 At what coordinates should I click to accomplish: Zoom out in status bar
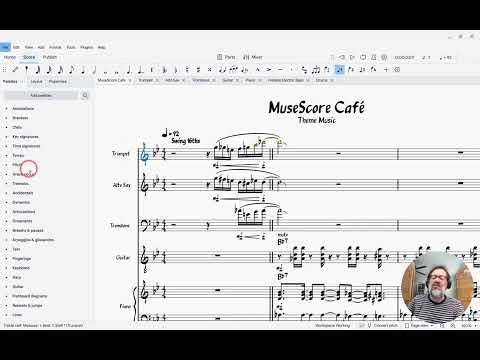point(442,325)
